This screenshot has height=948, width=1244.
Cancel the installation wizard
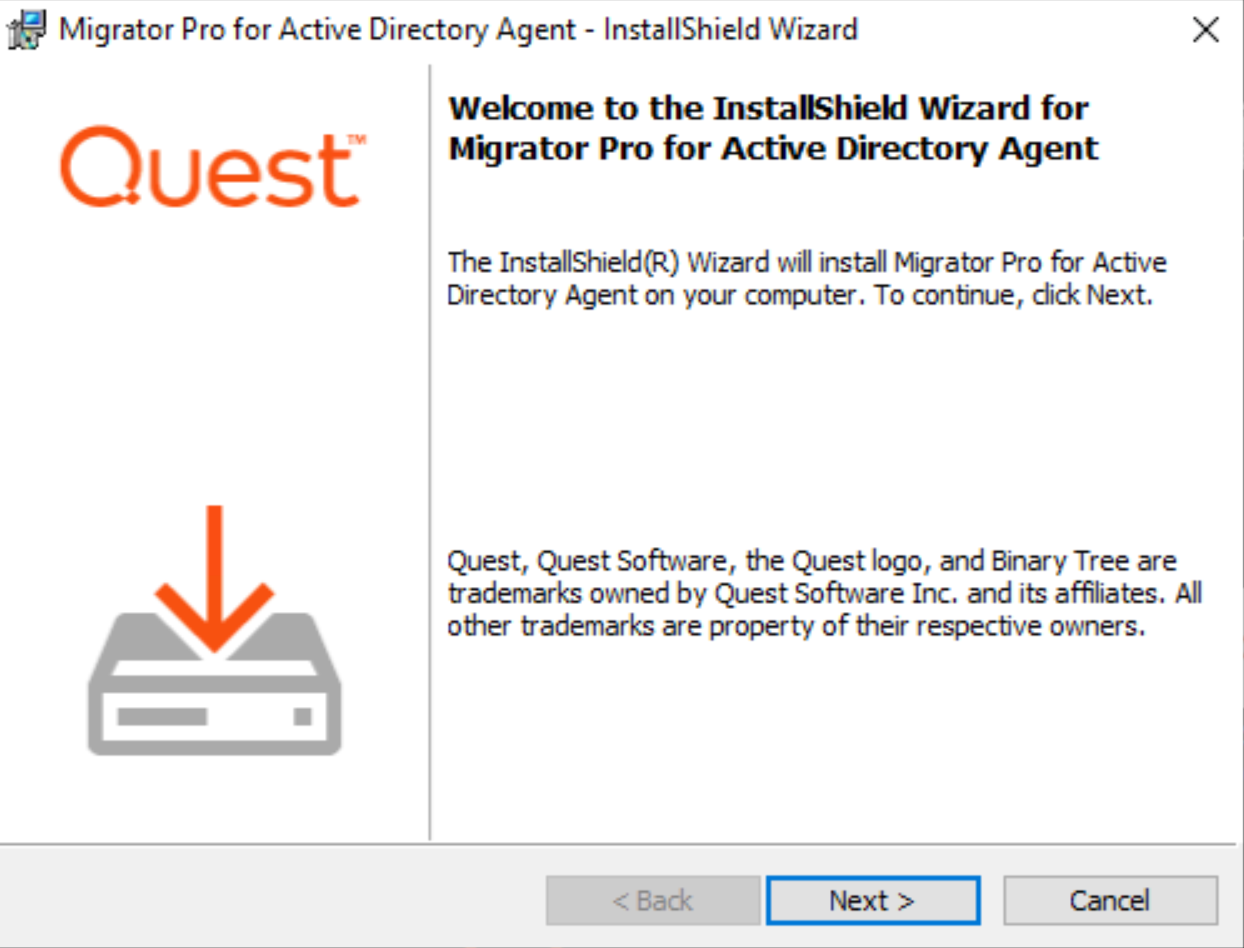coord(1110,901)
